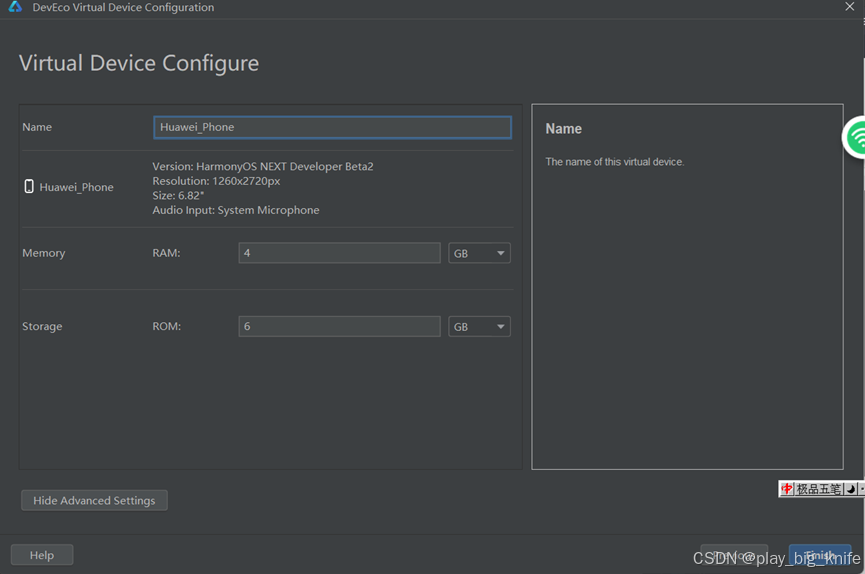Click the bold Name heading in help panel
The width and height of the screenshot is (865, 574).
pyautogui.click(x=563, y=129)
